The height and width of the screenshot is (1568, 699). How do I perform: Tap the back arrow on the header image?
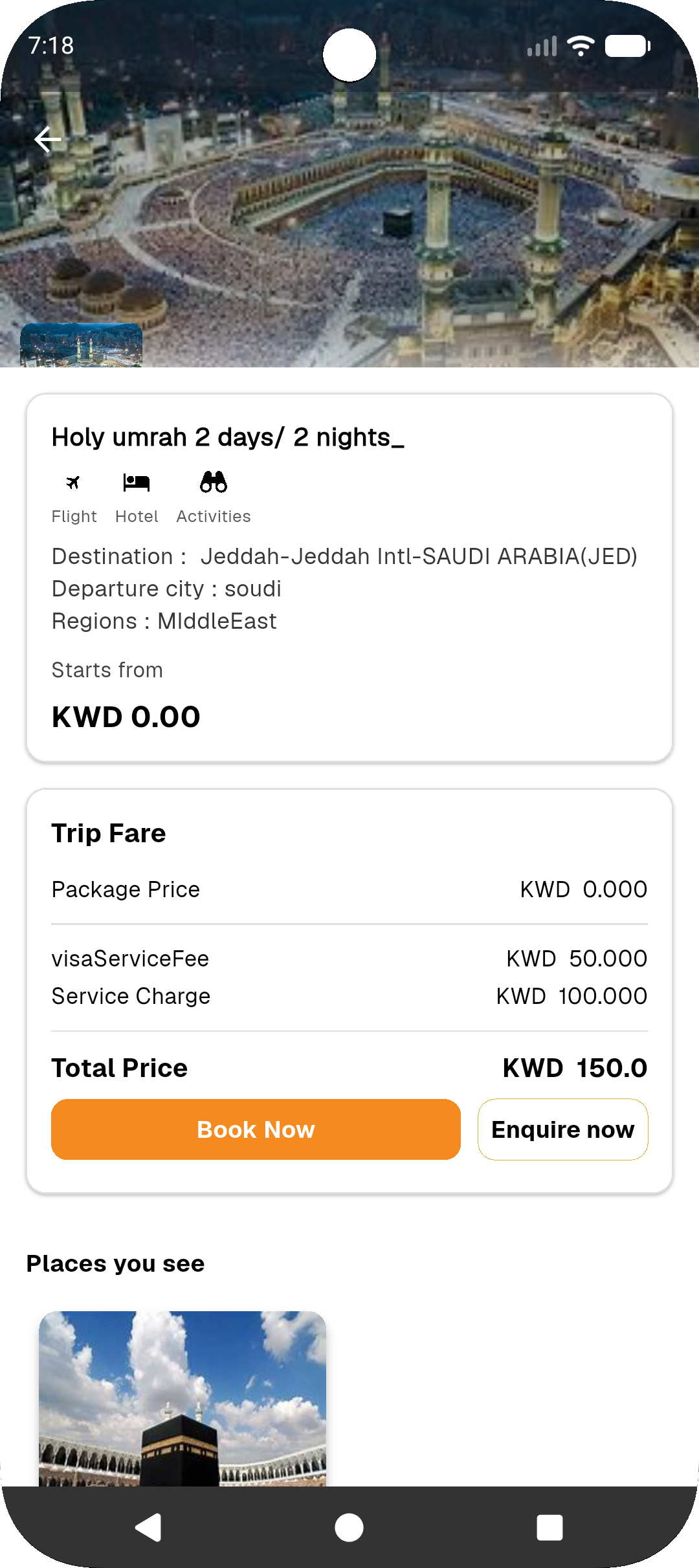click(x=48, y=139)
